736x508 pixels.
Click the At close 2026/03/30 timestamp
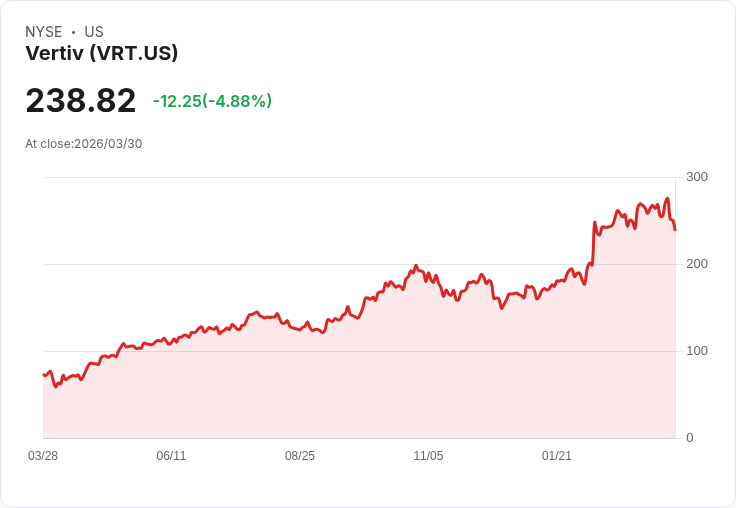click(x=84, y=144)
